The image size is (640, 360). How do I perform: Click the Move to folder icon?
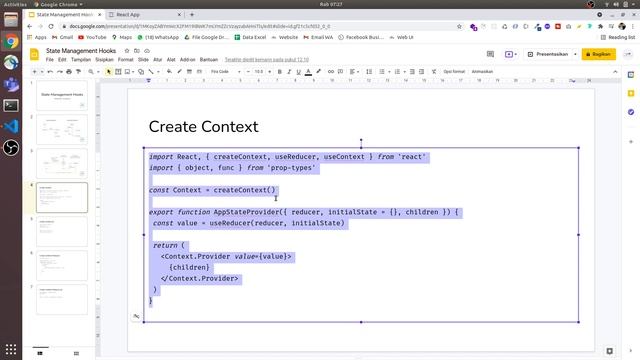pyautogui.click(x=137, y=51)
